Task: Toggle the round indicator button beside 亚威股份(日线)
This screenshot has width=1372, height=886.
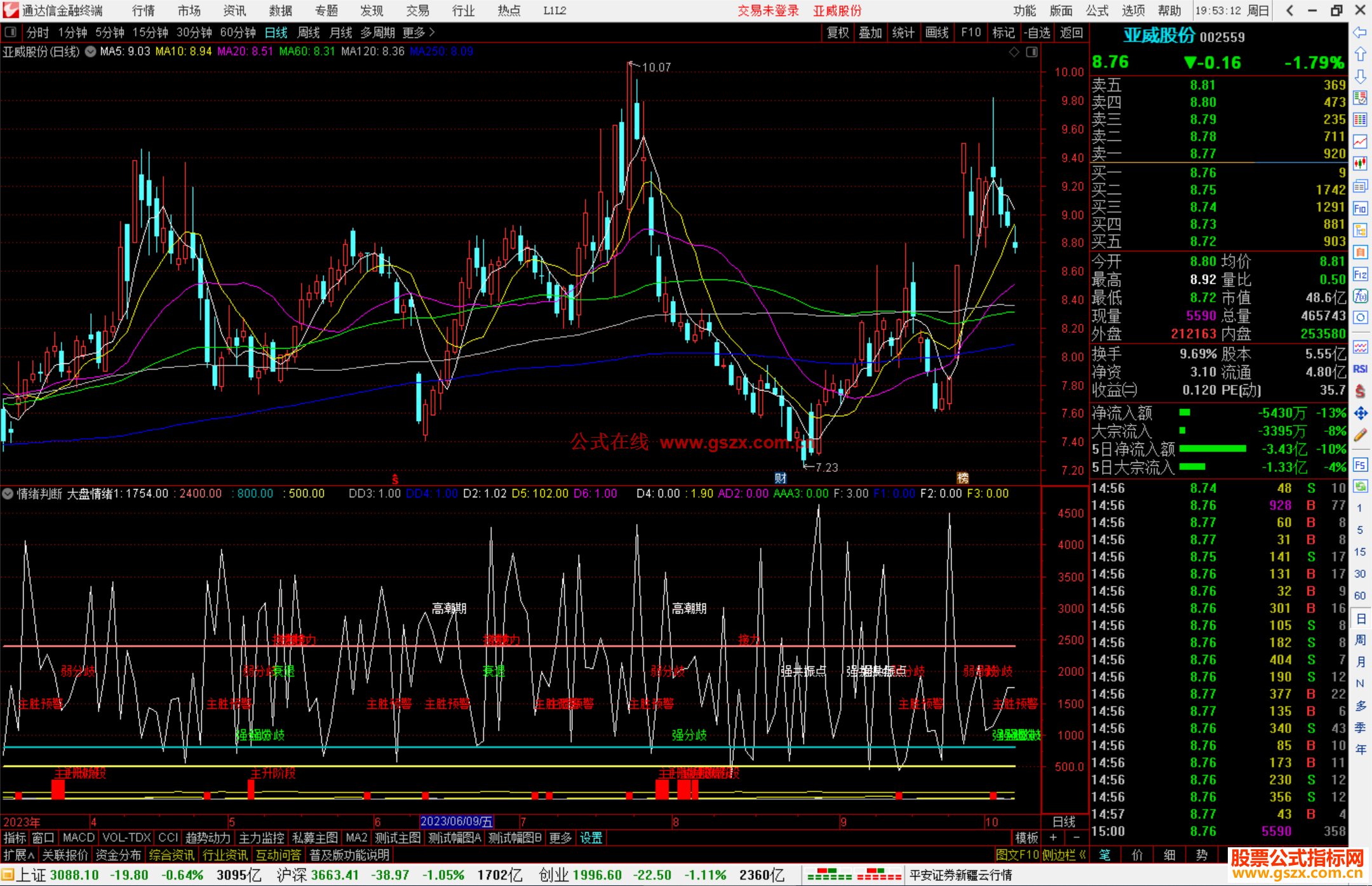Action: tap(91, 51)
